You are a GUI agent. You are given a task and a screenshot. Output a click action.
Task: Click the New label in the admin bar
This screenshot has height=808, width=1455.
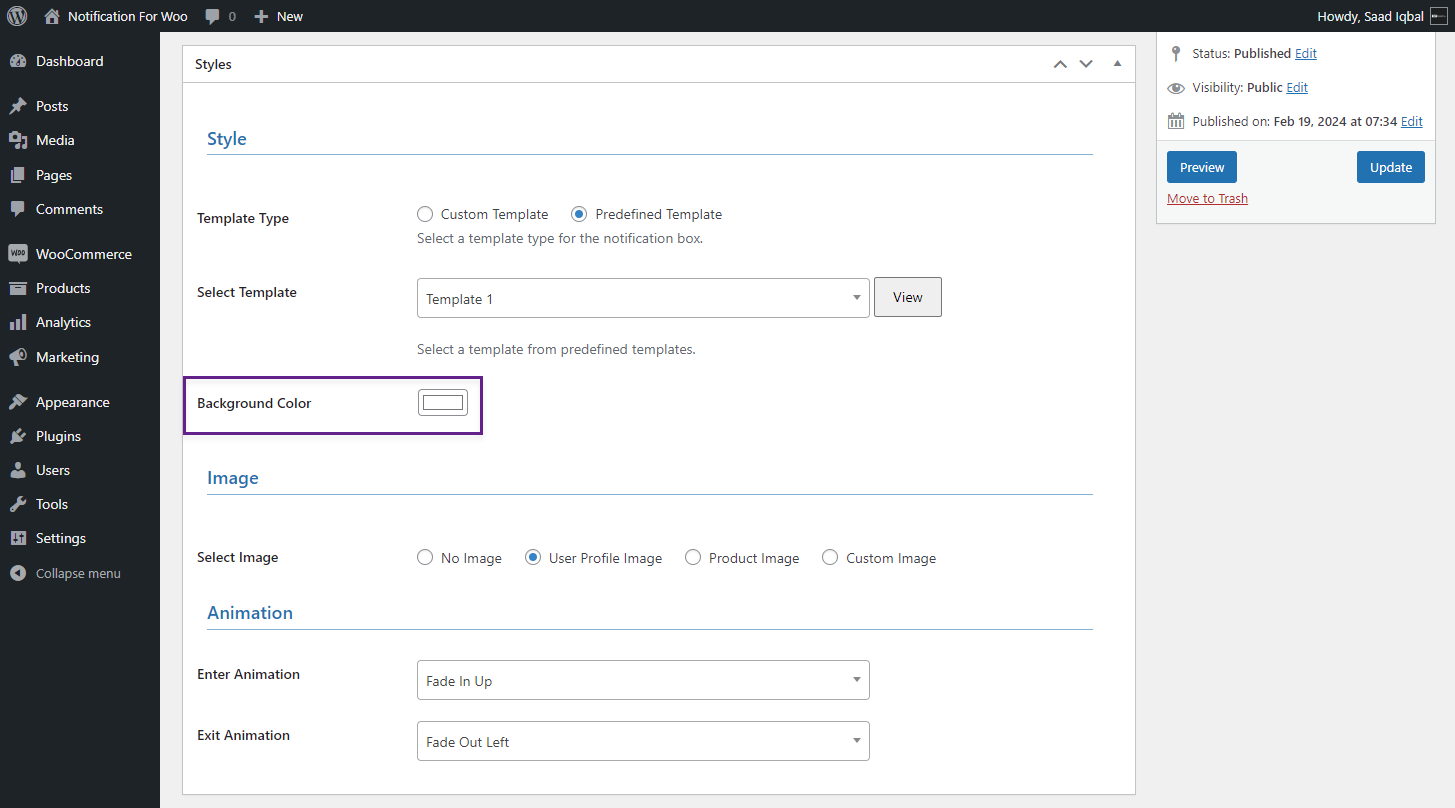(290, 17)
